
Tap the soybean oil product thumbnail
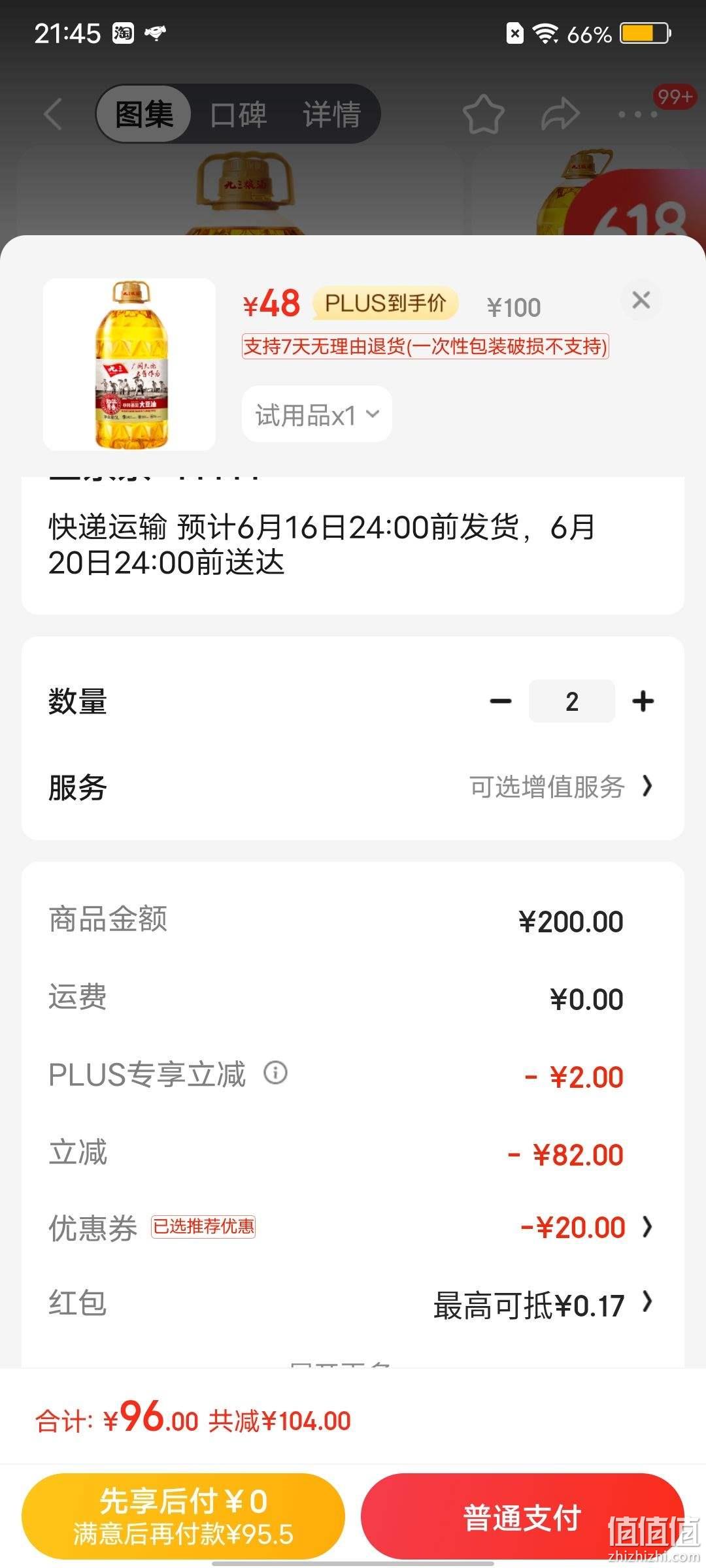[129, 365]
